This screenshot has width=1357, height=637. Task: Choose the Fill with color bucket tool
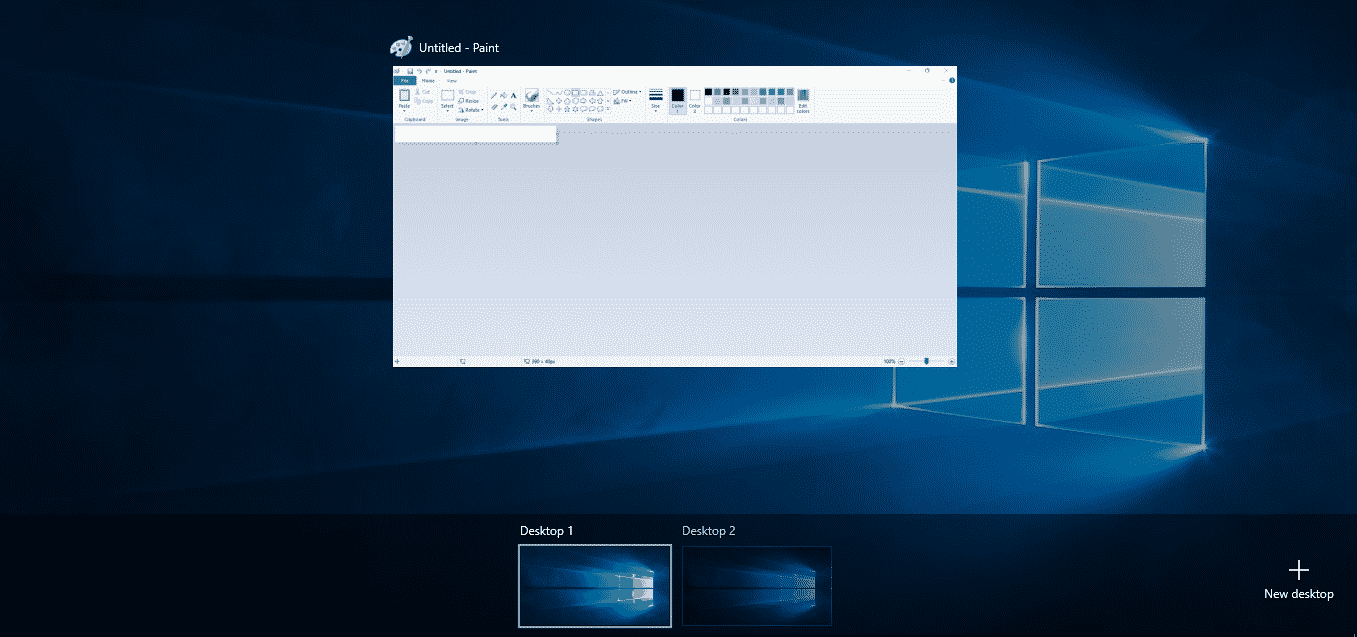[x=504, y=96]
